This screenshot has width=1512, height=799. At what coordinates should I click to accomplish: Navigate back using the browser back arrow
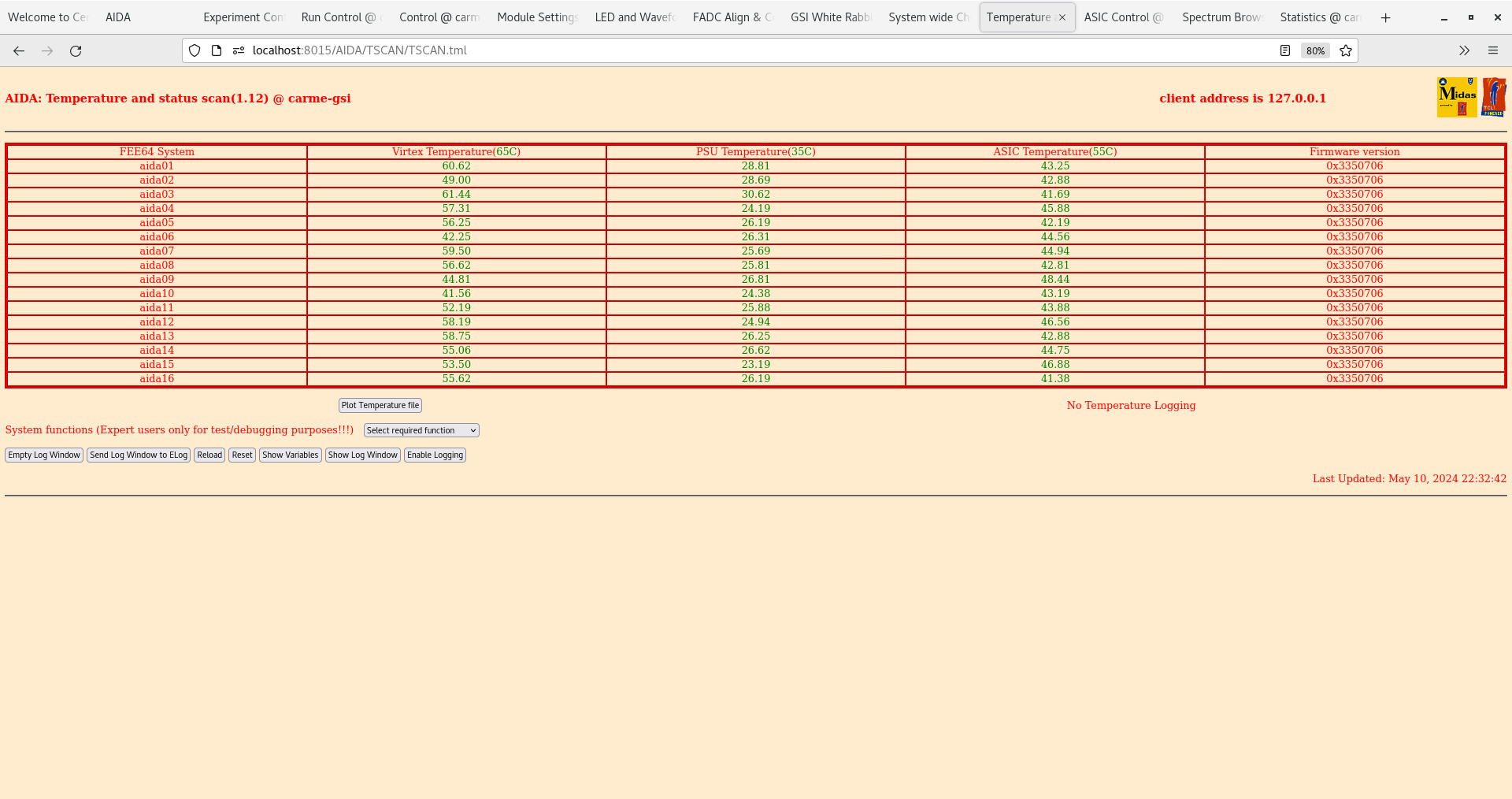point(18,50)
